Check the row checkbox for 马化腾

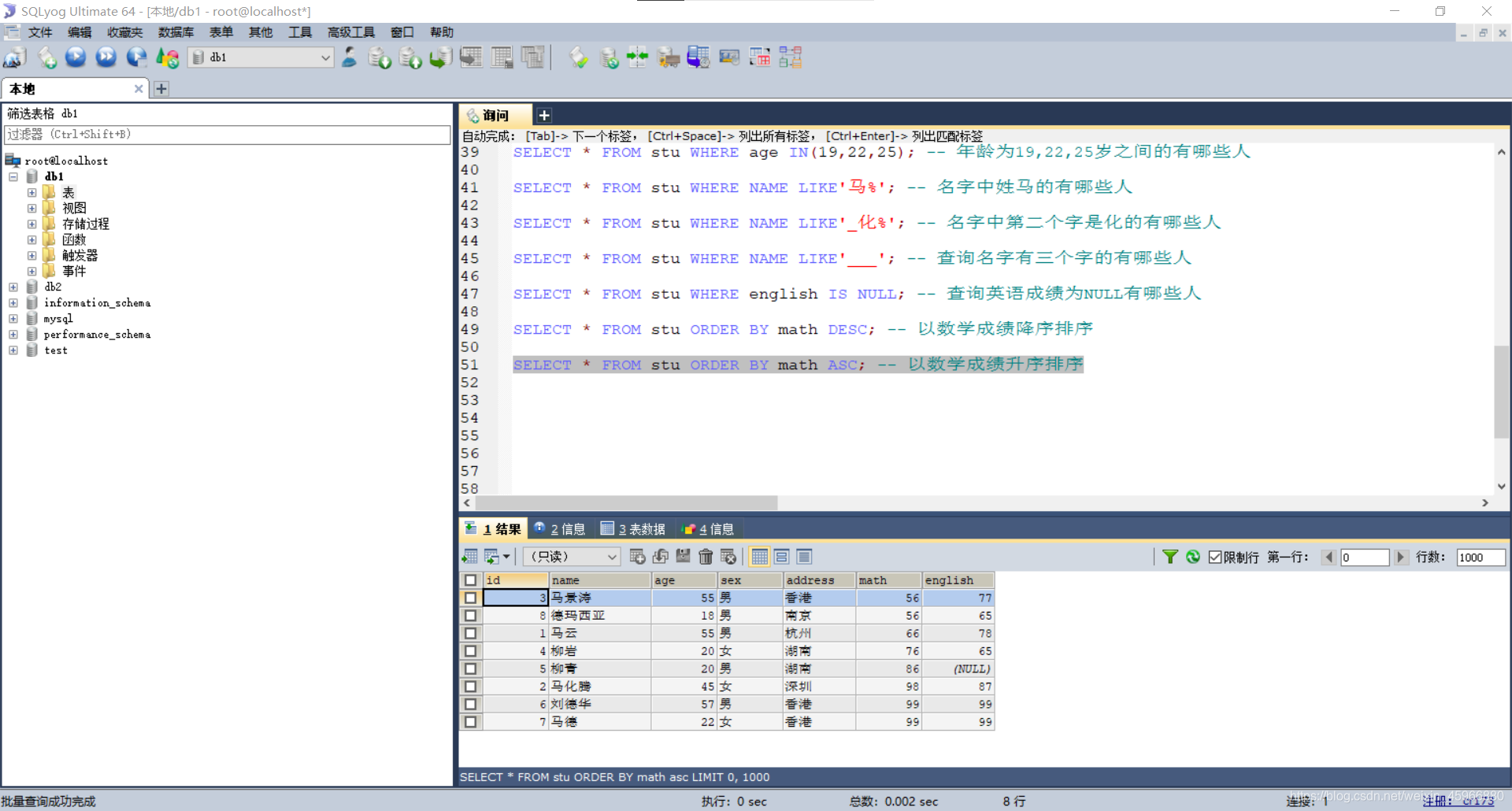(x=470, y=687)
